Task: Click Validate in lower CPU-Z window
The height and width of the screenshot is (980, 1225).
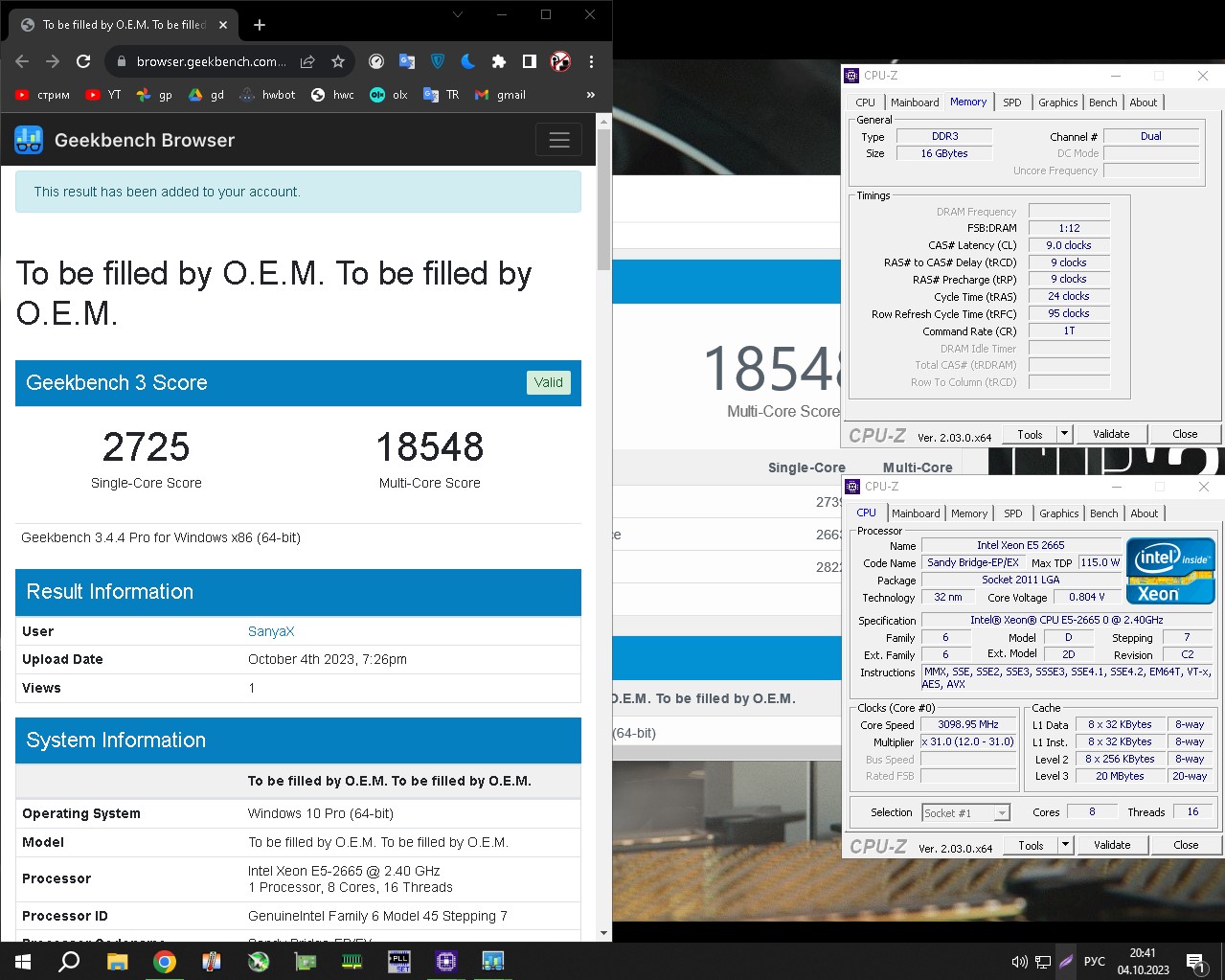Action: [x=1112, y=845]
